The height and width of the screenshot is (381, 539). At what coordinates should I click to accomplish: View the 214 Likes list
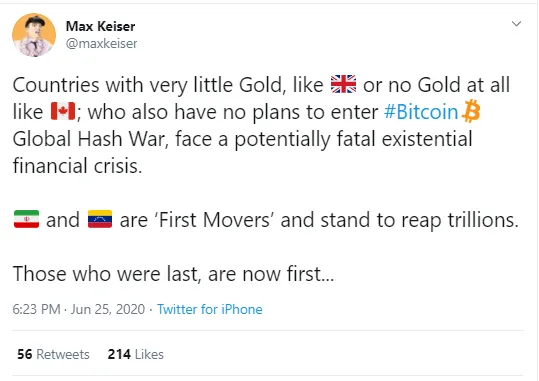(x=135, y=355)
